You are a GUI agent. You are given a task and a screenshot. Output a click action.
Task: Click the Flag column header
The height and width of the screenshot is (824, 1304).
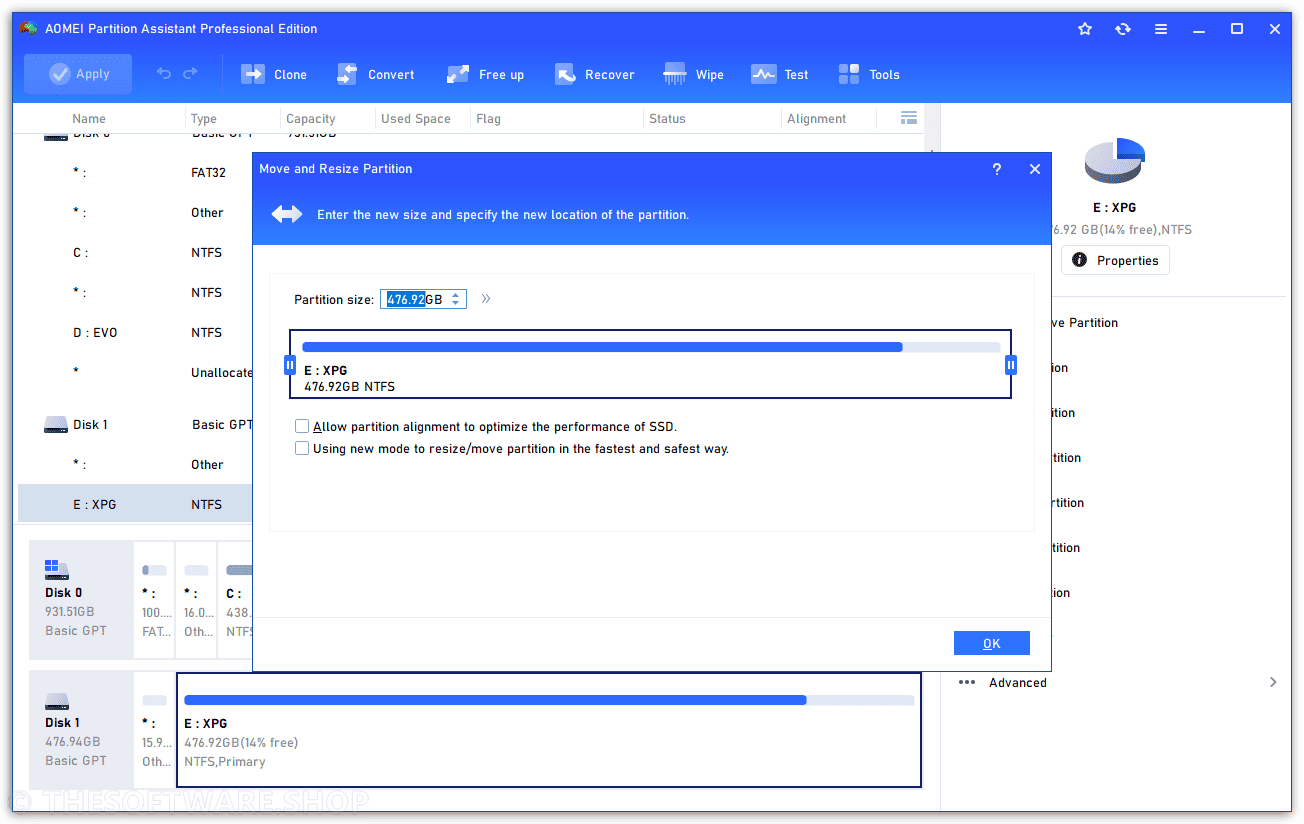488,118
